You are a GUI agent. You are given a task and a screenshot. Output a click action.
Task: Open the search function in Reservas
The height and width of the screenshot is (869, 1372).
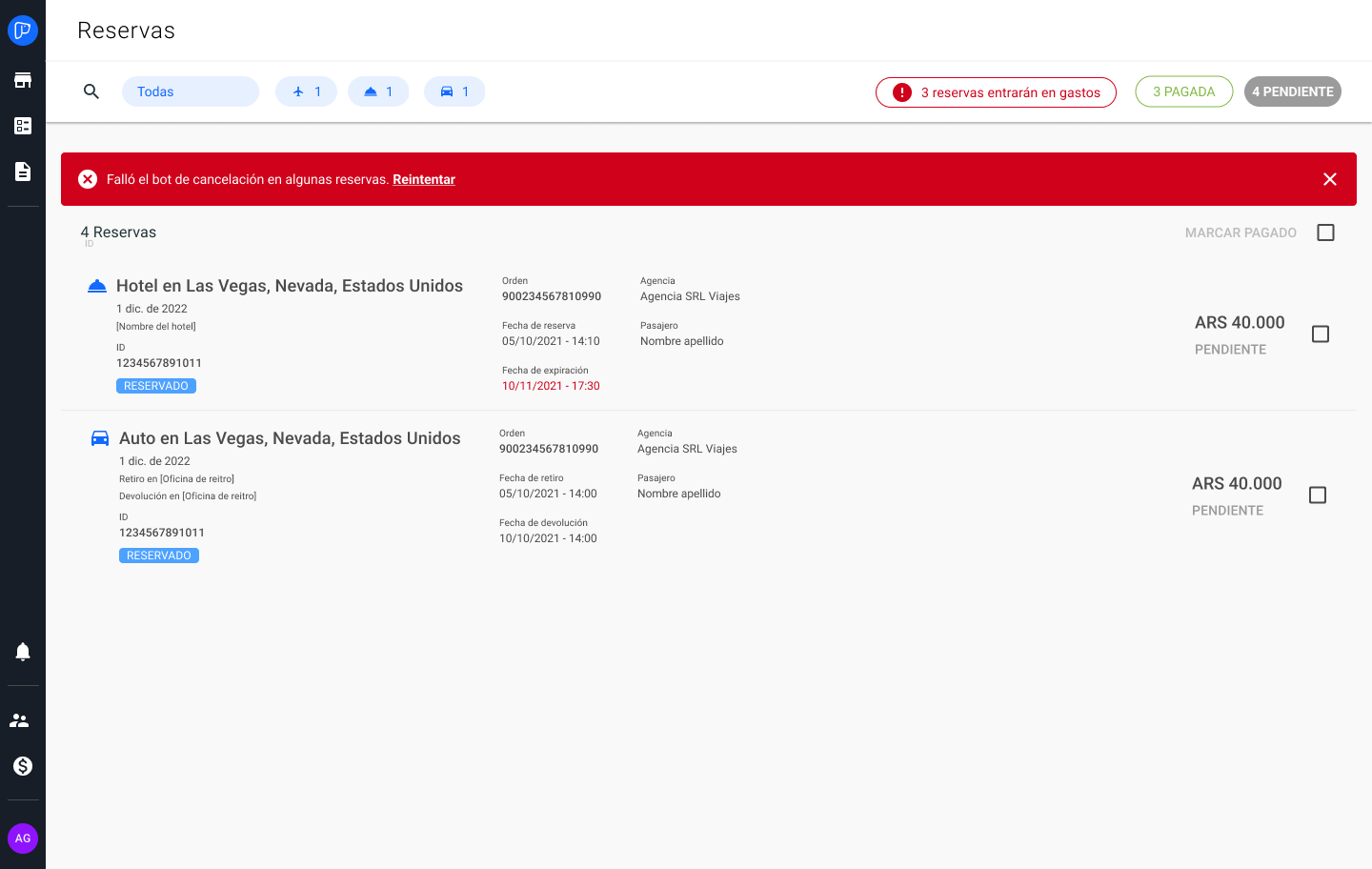pyautogui.click(x=91, y=91)
